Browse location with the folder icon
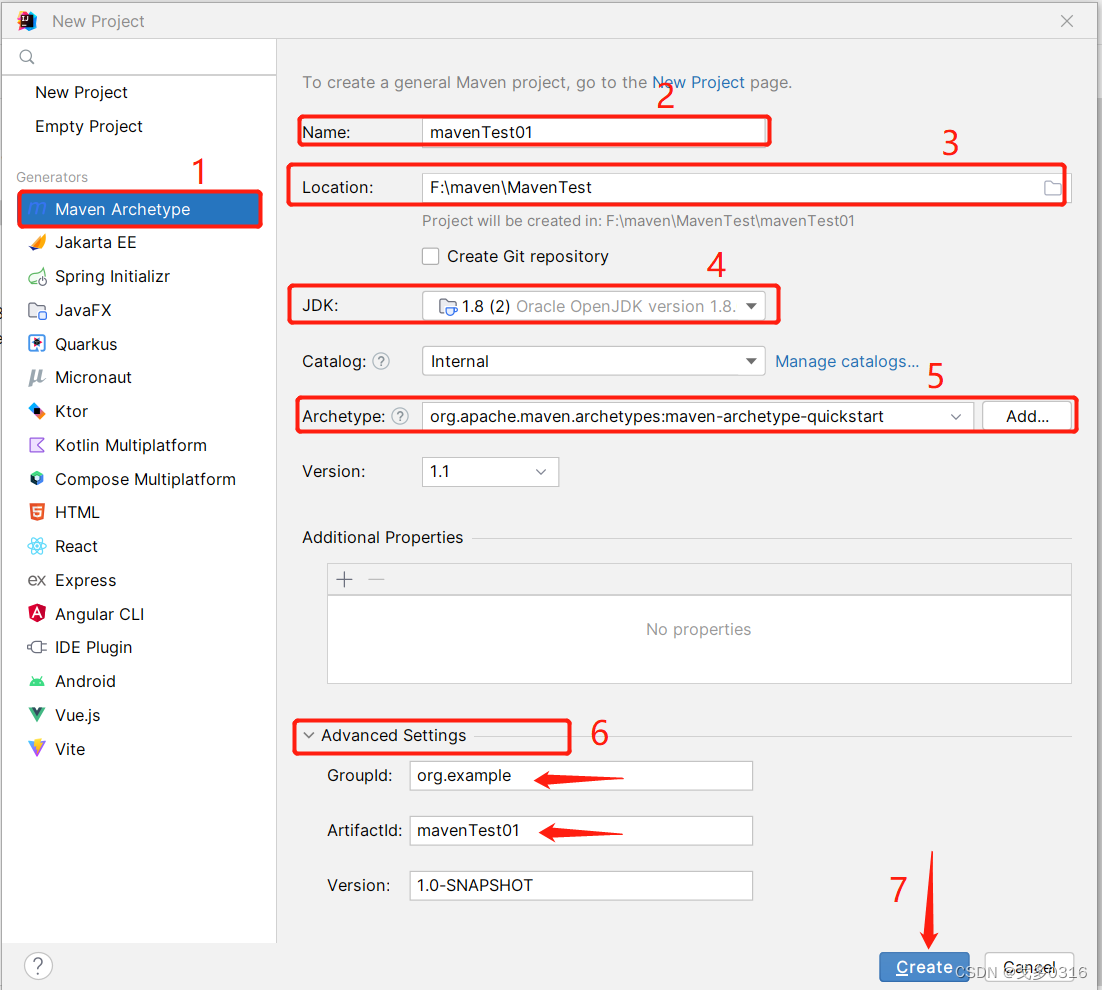The width and height of the screenshot is (1102, 990). pos(1052,188)
